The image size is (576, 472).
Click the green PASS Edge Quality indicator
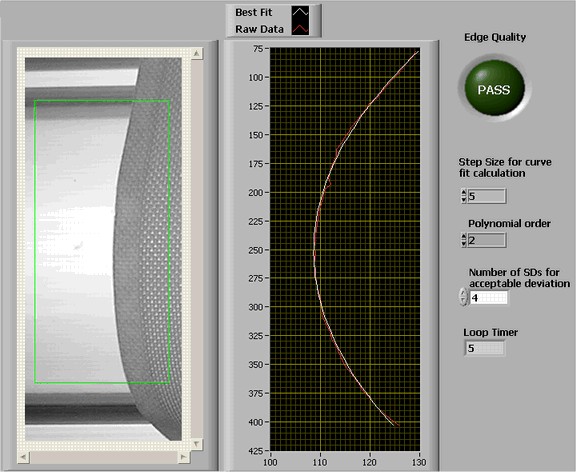click(494, 88)
